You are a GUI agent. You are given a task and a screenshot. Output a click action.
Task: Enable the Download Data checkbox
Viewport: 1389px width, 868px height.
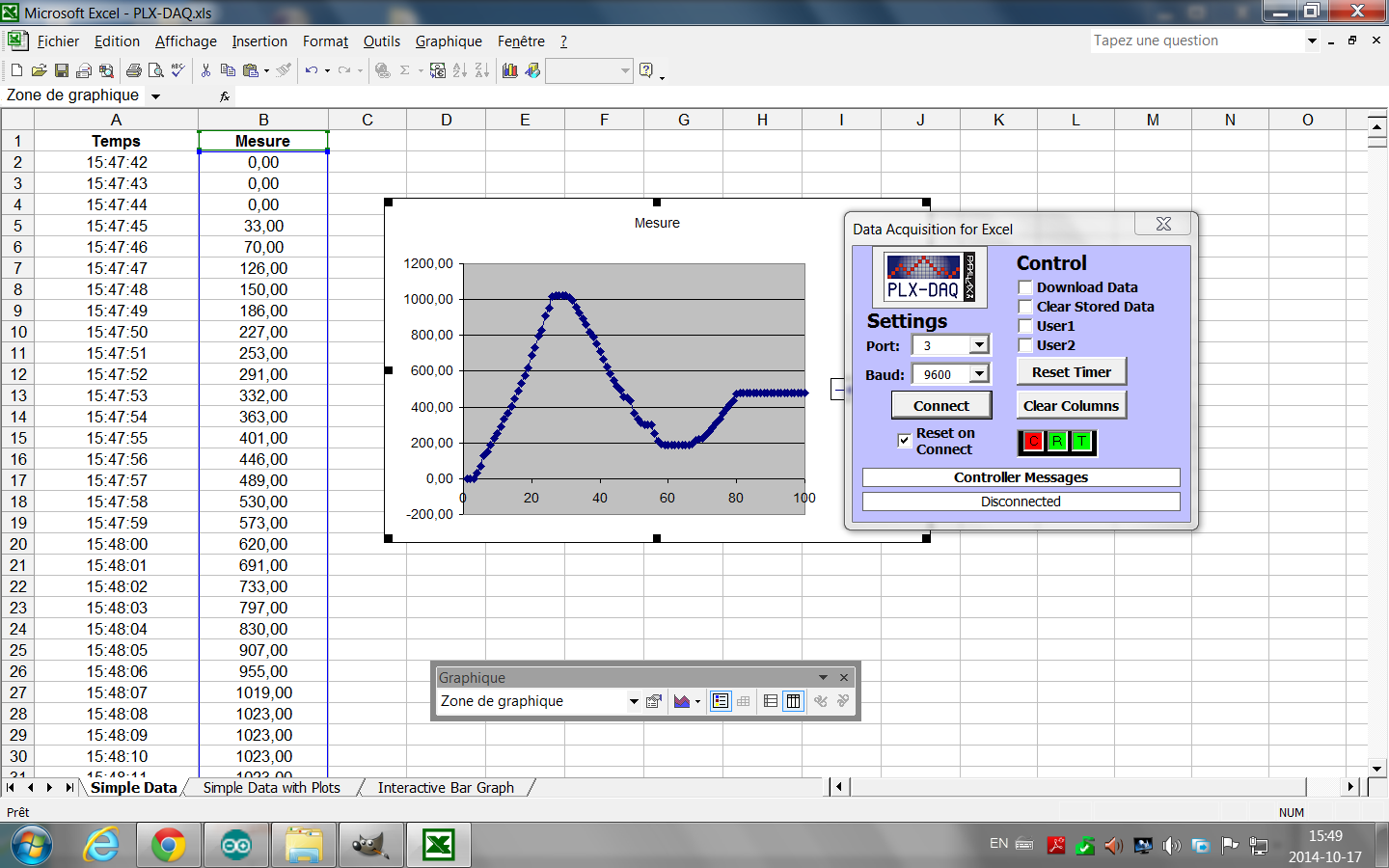point(1025,287)
